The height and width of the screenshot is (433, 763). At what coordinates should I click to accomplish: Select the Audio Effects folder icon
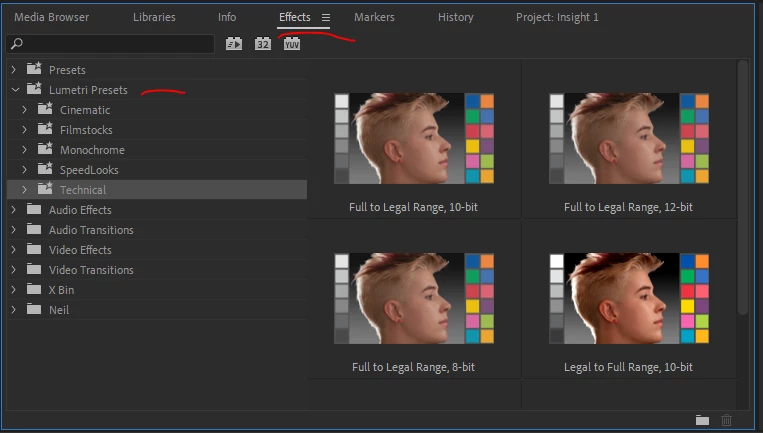[34, 209]
